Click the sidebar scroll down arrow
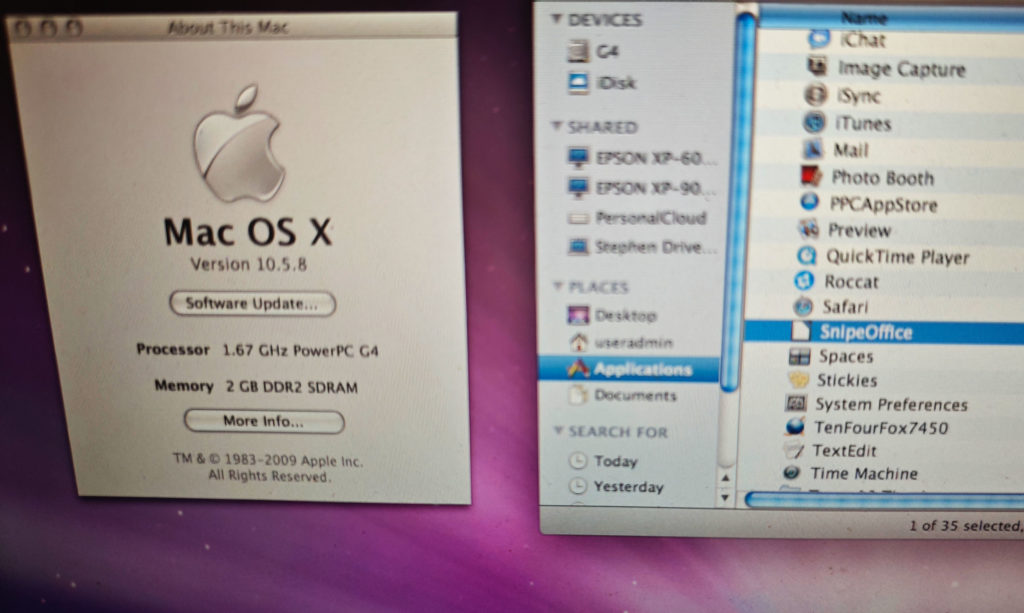 tap(726, 496)
